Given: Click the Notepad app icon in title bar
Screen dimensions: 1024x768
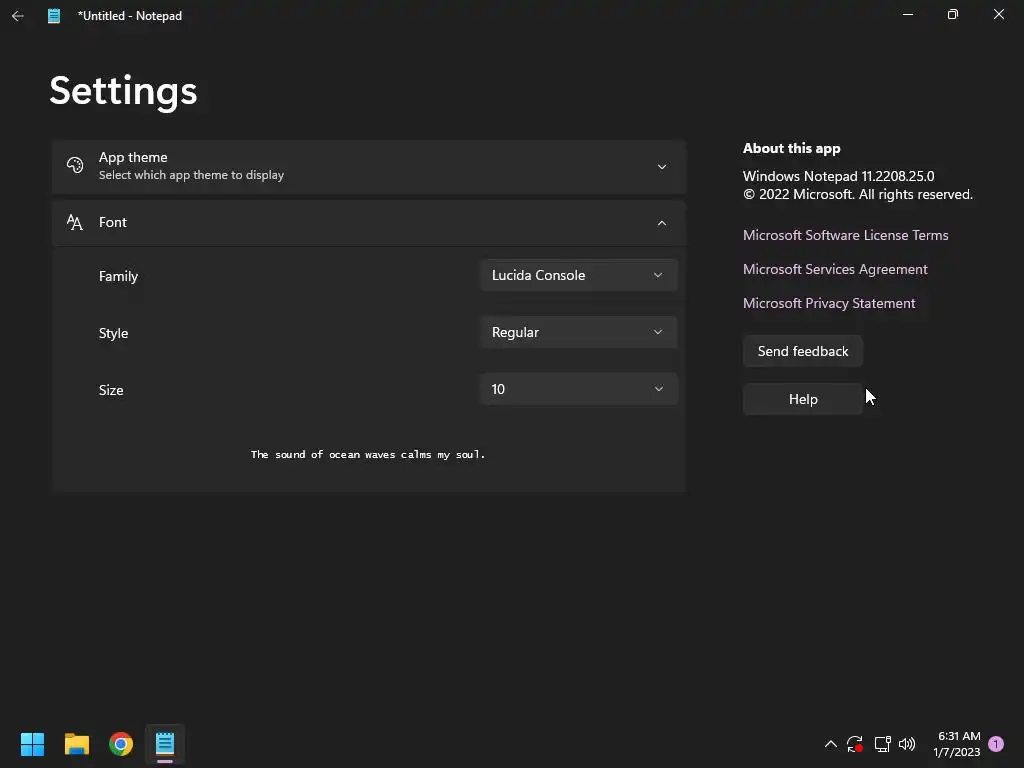Looking at the screenshot, I should 54,16.
